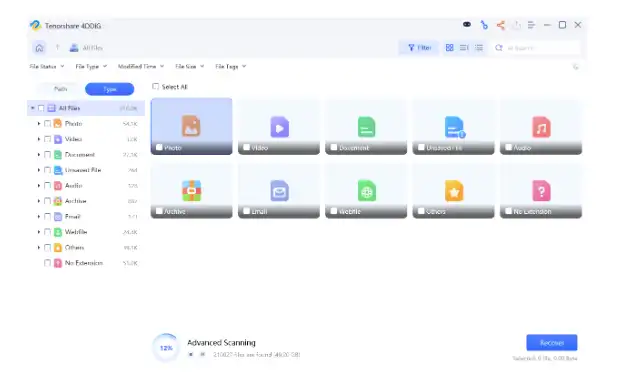Select Unsaved File in the tree
Image resolution: width=630 pixels, height=375 pixels.
86,170
